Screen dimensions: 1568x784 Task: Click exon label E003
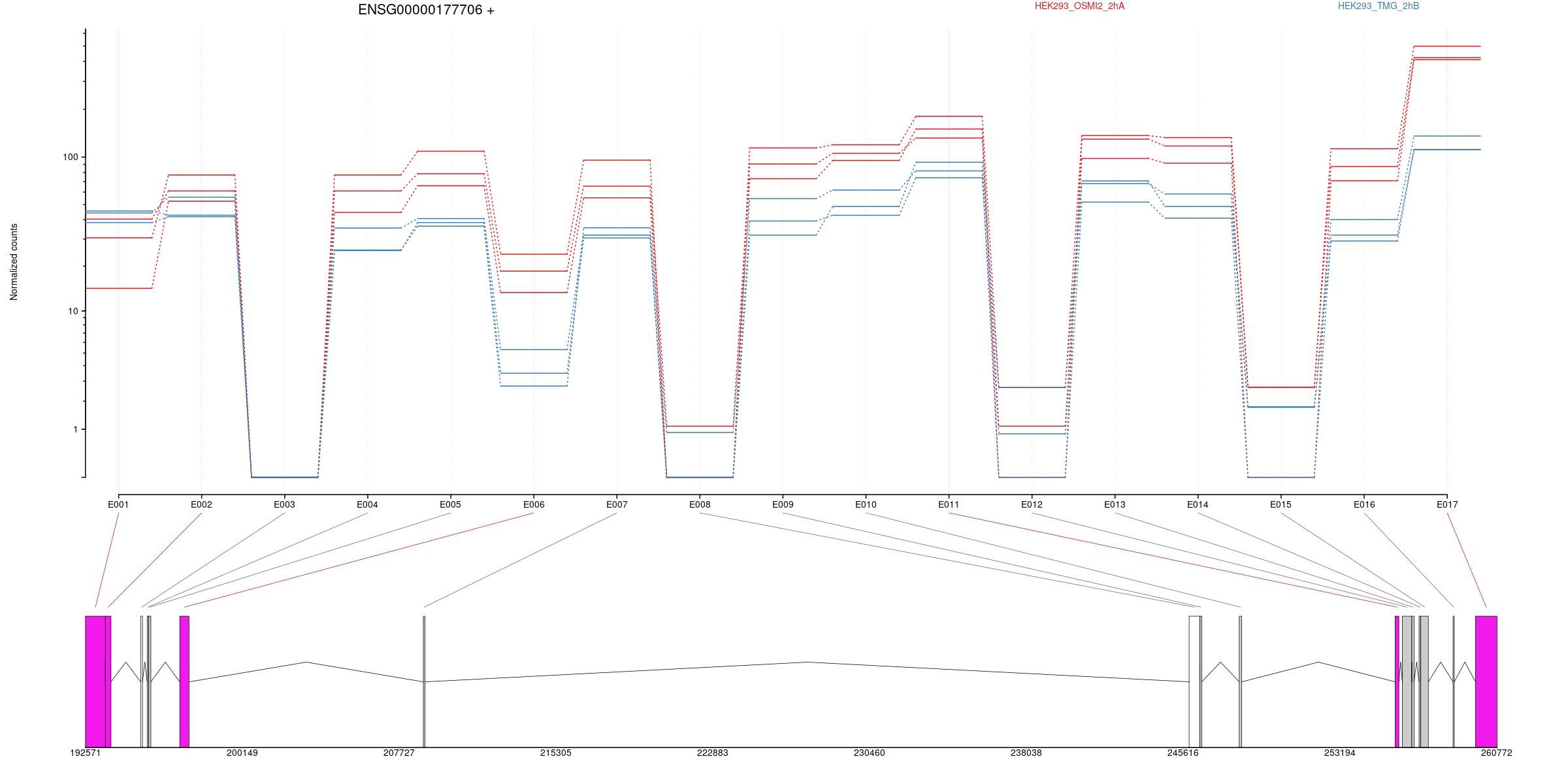284,504
